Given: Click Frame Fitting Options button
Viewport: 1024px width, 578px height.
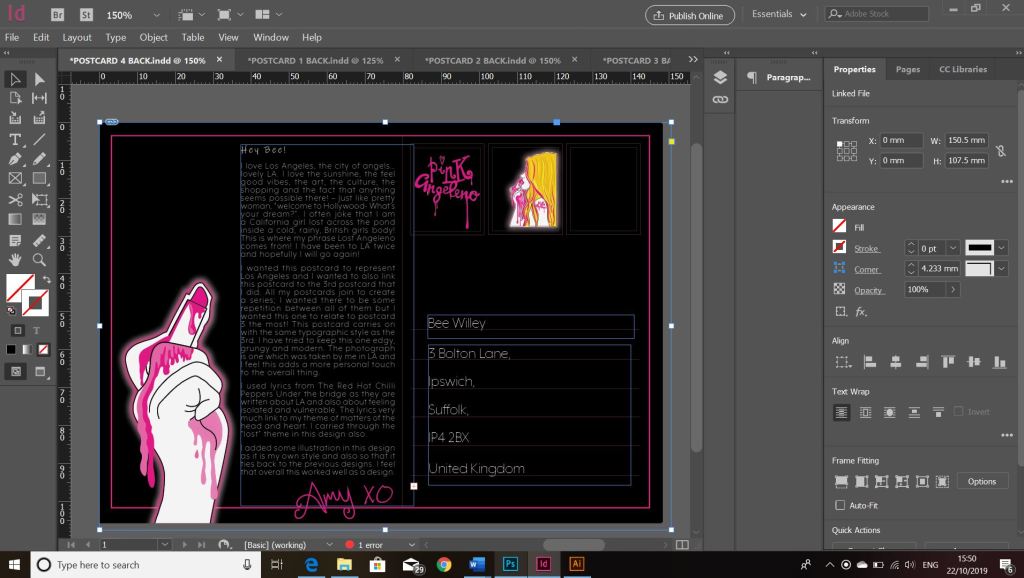Looking at the screenshot, I should pos(981,481).
